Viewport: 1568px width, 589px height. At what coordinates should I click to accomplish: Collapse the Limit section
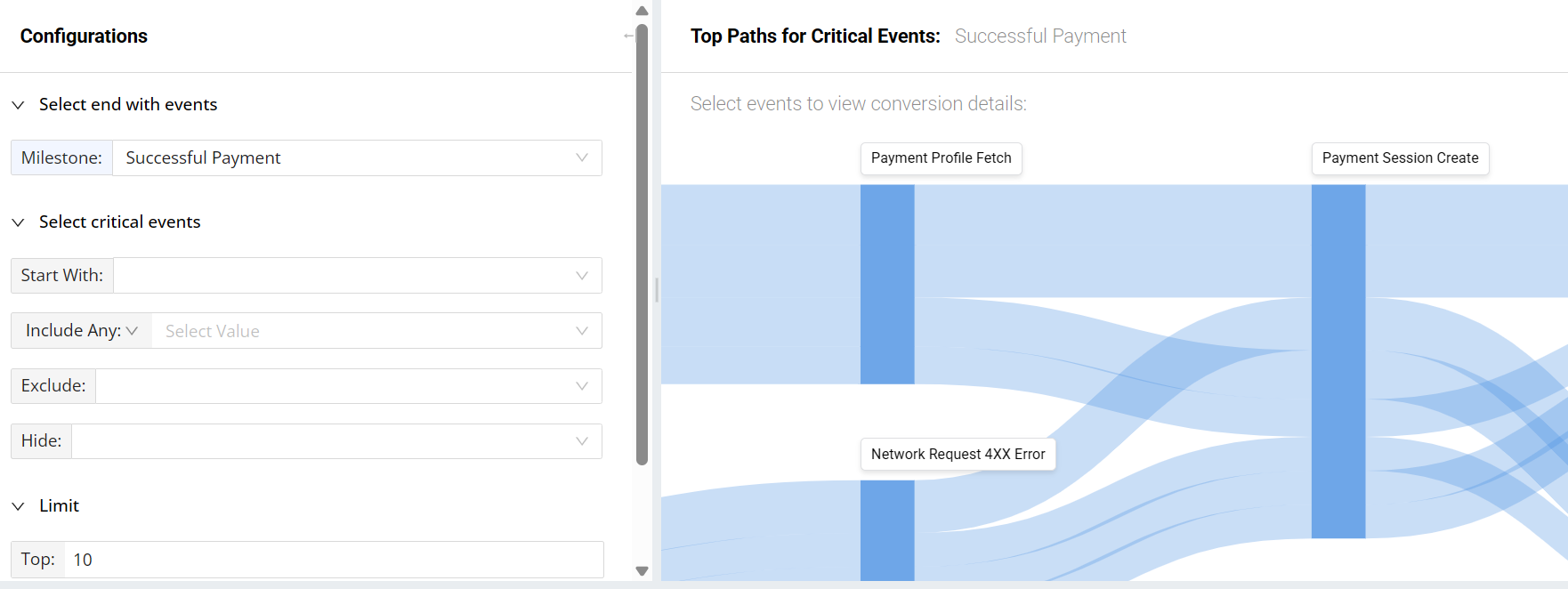[x=18, y=506]
